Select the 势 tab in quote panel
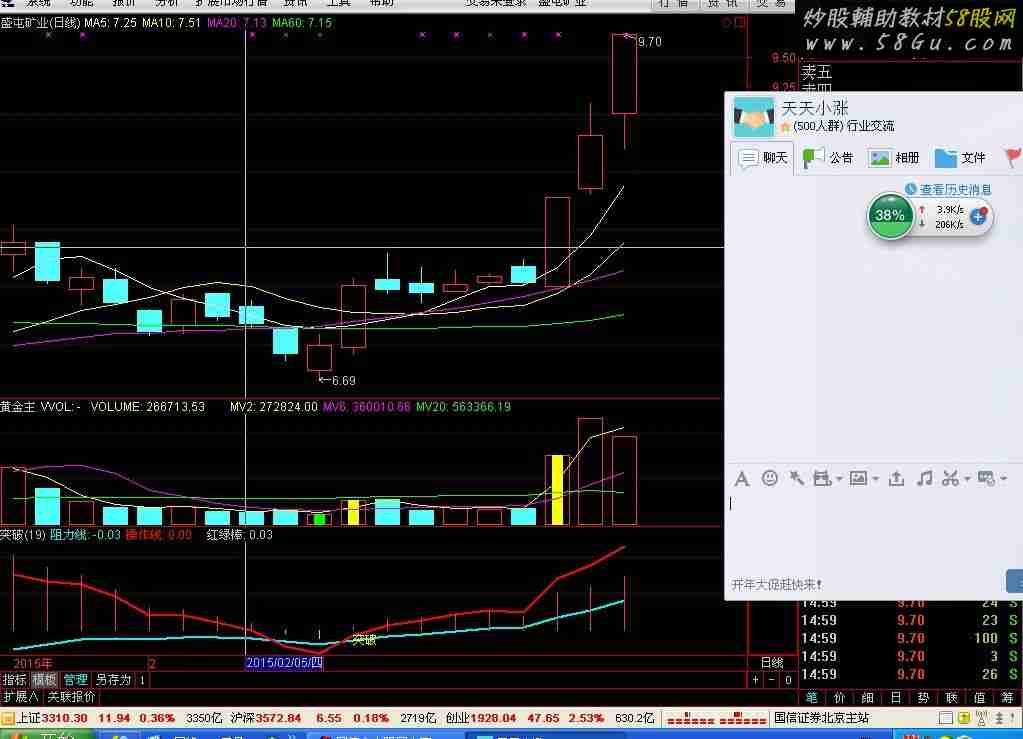The width and height of the screenshot is (1023, 739). click(x=924, y=697)
